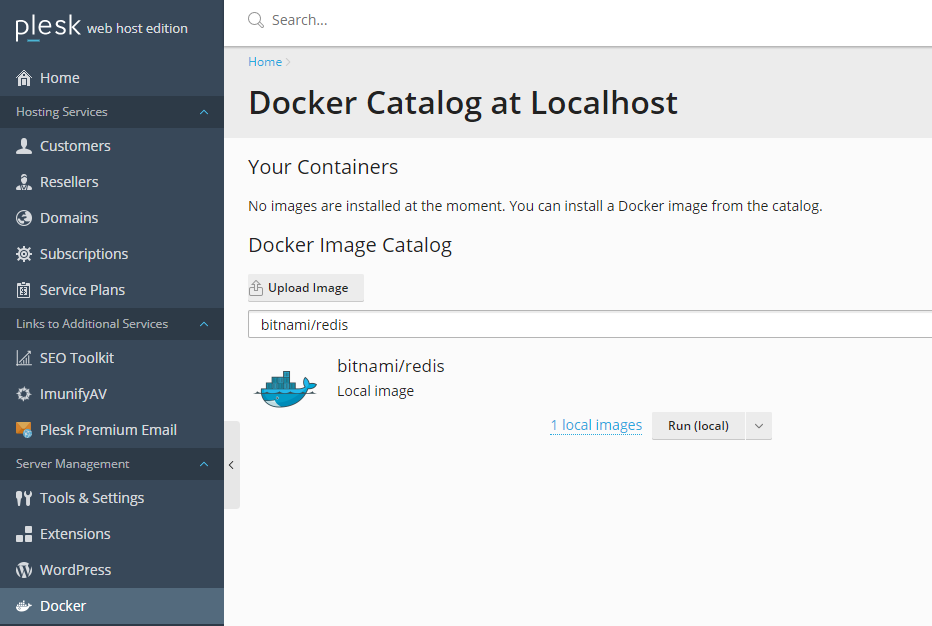Click the Home breadcrumb link
This screenshot has width=932, height=626.
265,62
